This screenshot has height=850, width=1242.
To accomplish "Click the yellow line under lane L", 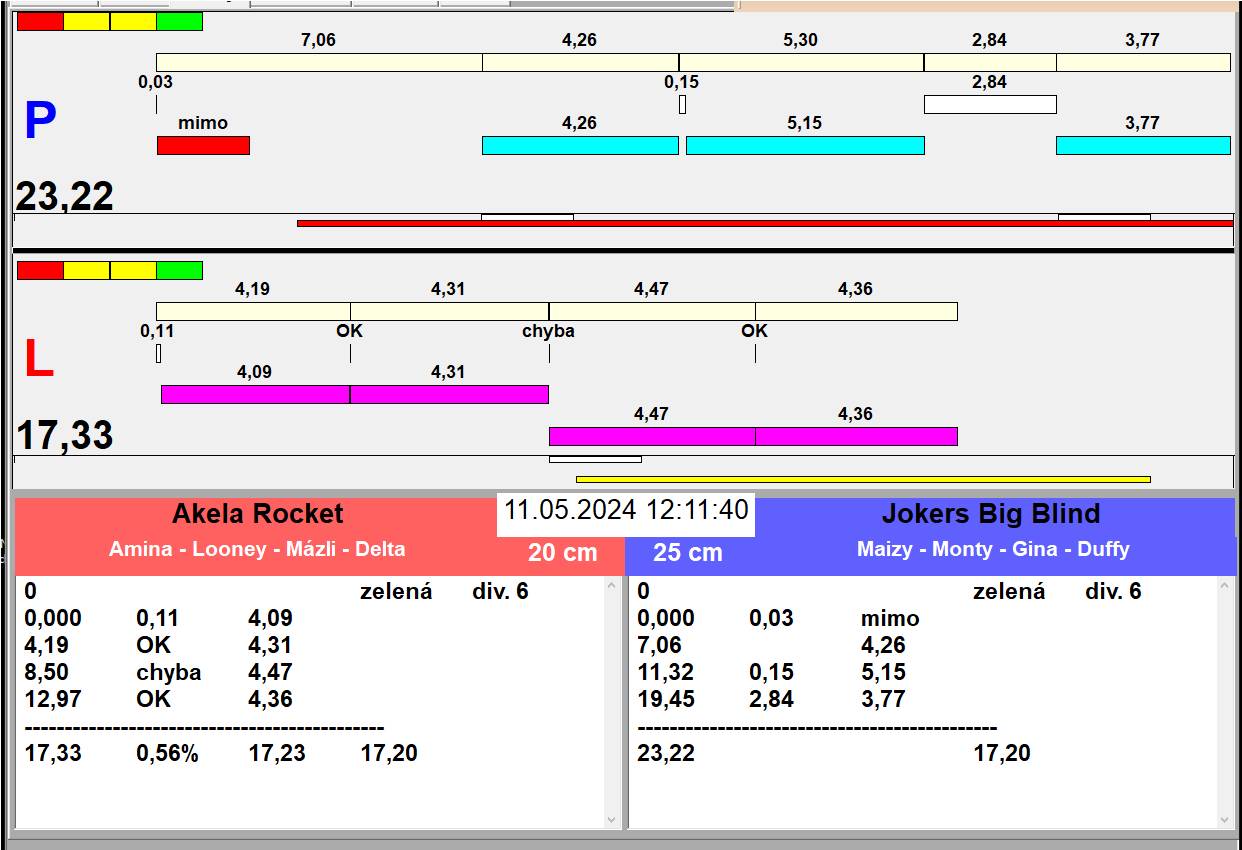I will 863,479.
